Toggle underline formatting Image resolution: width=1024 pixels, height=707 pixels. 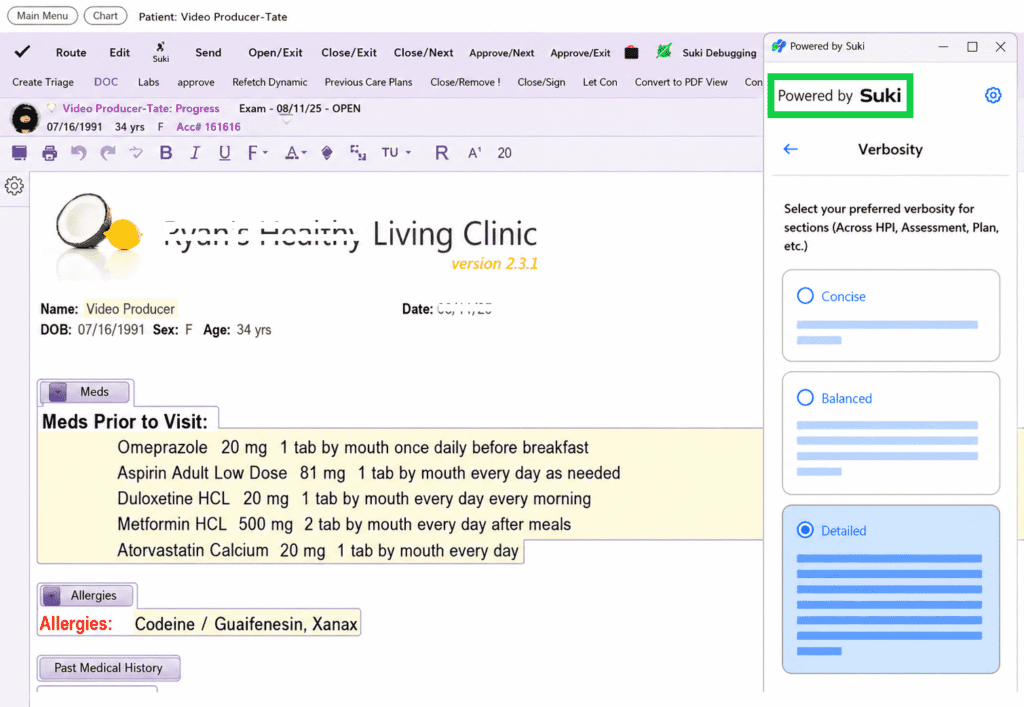(x=224, y=153)
